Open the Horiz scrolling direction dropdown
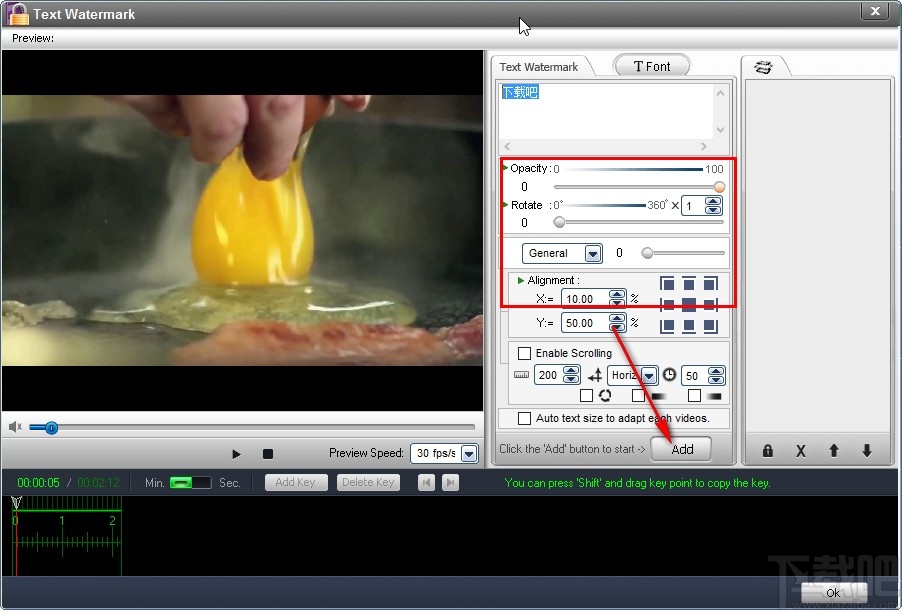The image size is (902, 610). click(646, 374)
